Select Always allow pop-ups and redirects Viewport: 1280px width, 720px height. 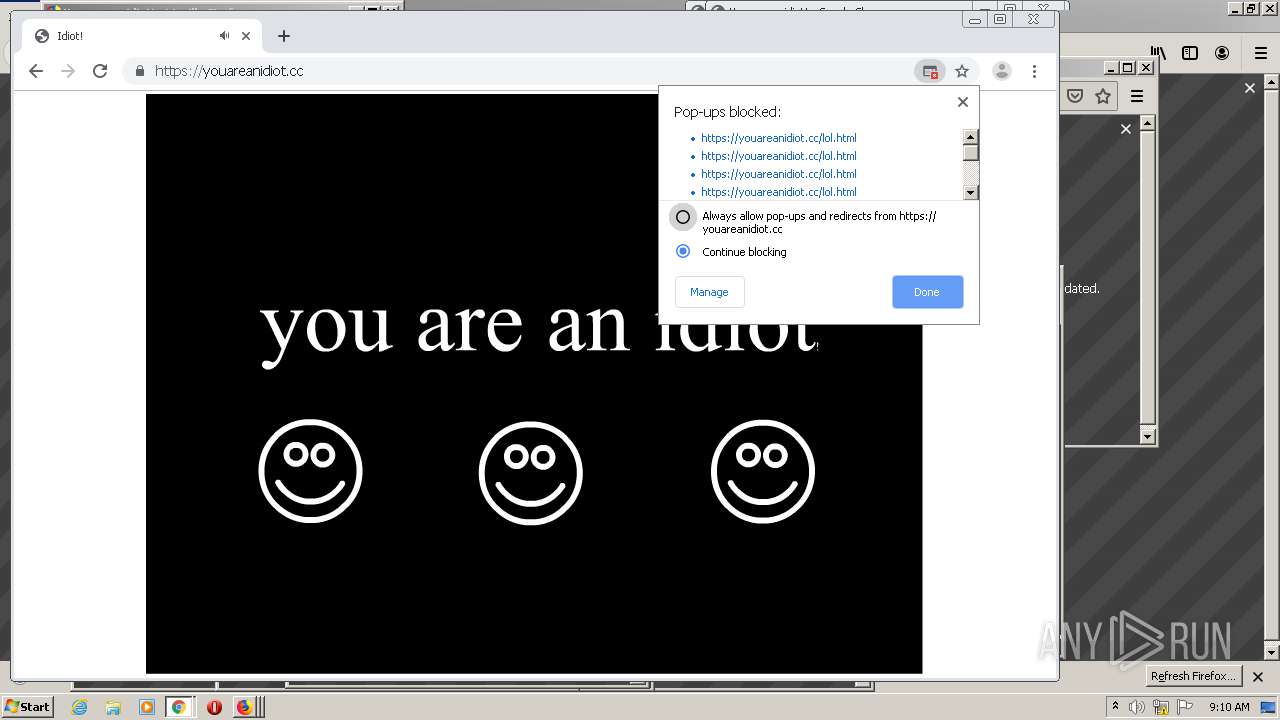click(683, 217)
